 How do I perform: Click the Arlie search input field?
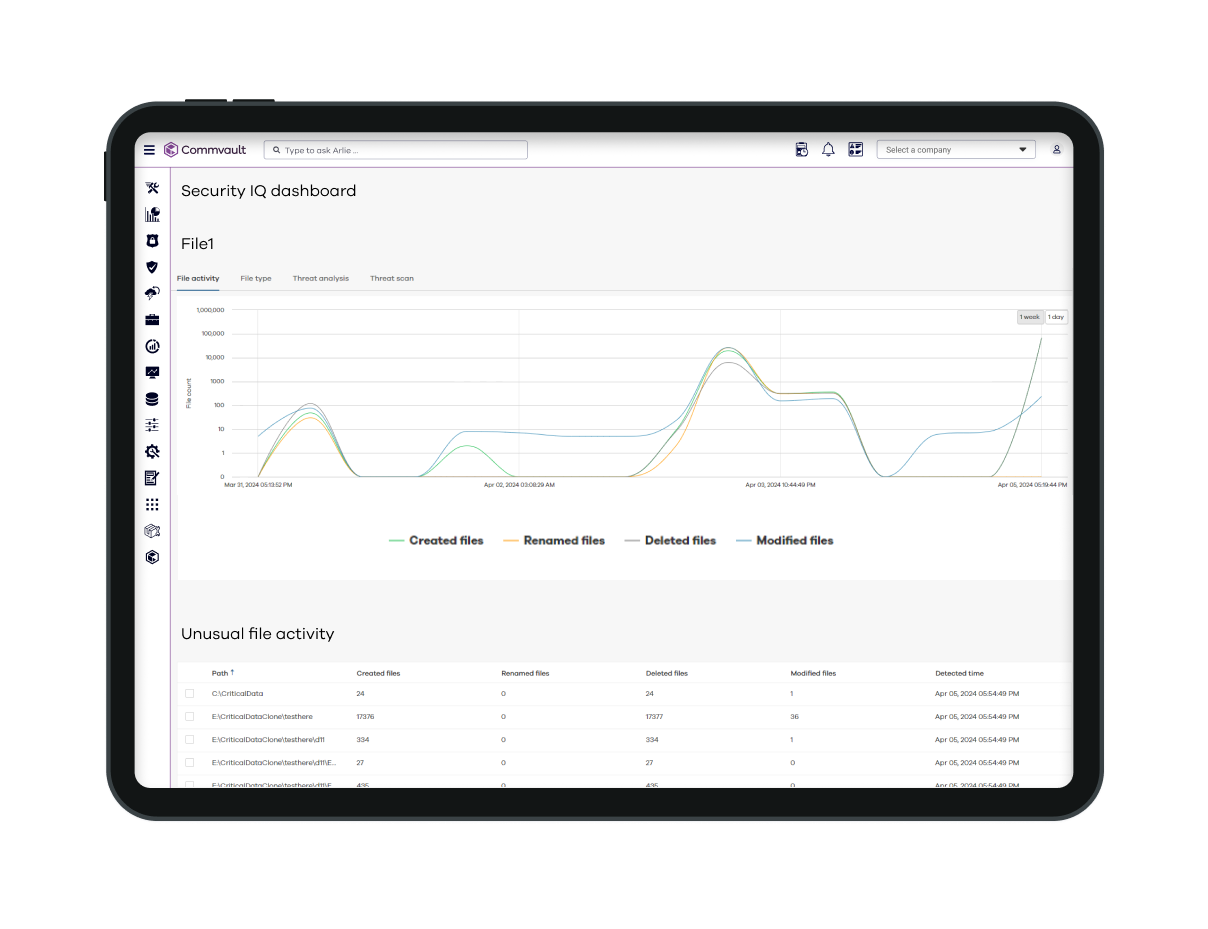(400, 150)
